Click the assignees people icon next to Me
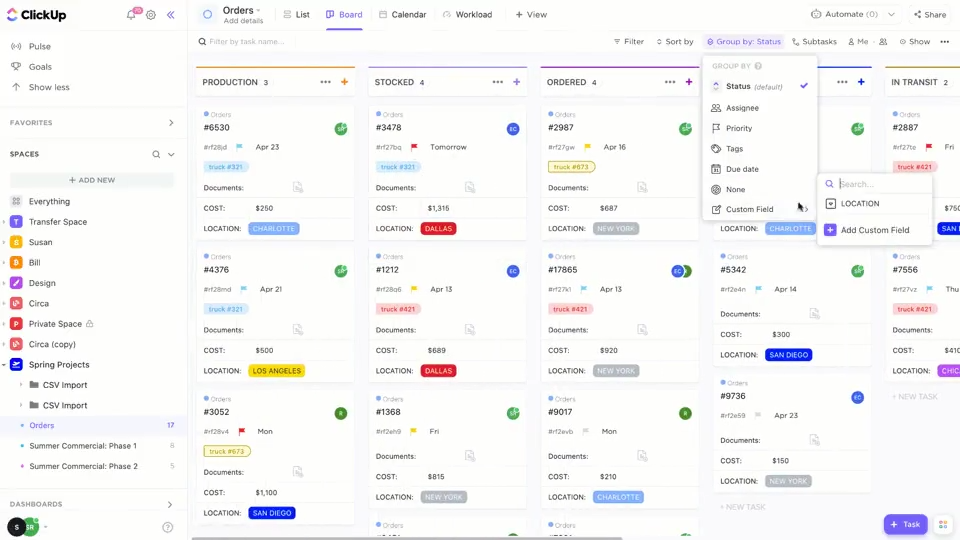960x540 pixels. (883, 42)
